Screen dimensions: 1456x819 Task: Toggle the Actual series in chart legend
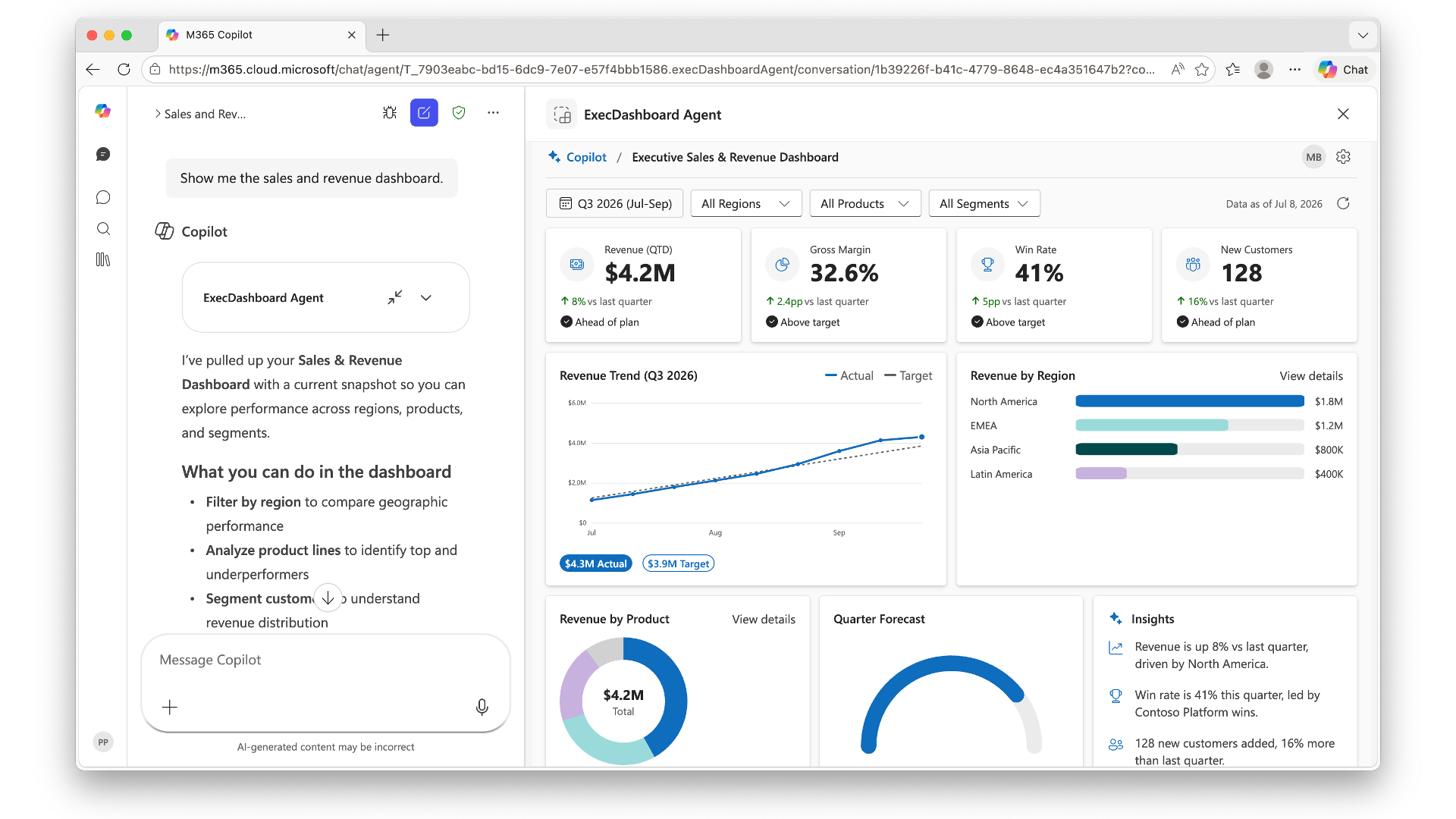click(849, 375)
